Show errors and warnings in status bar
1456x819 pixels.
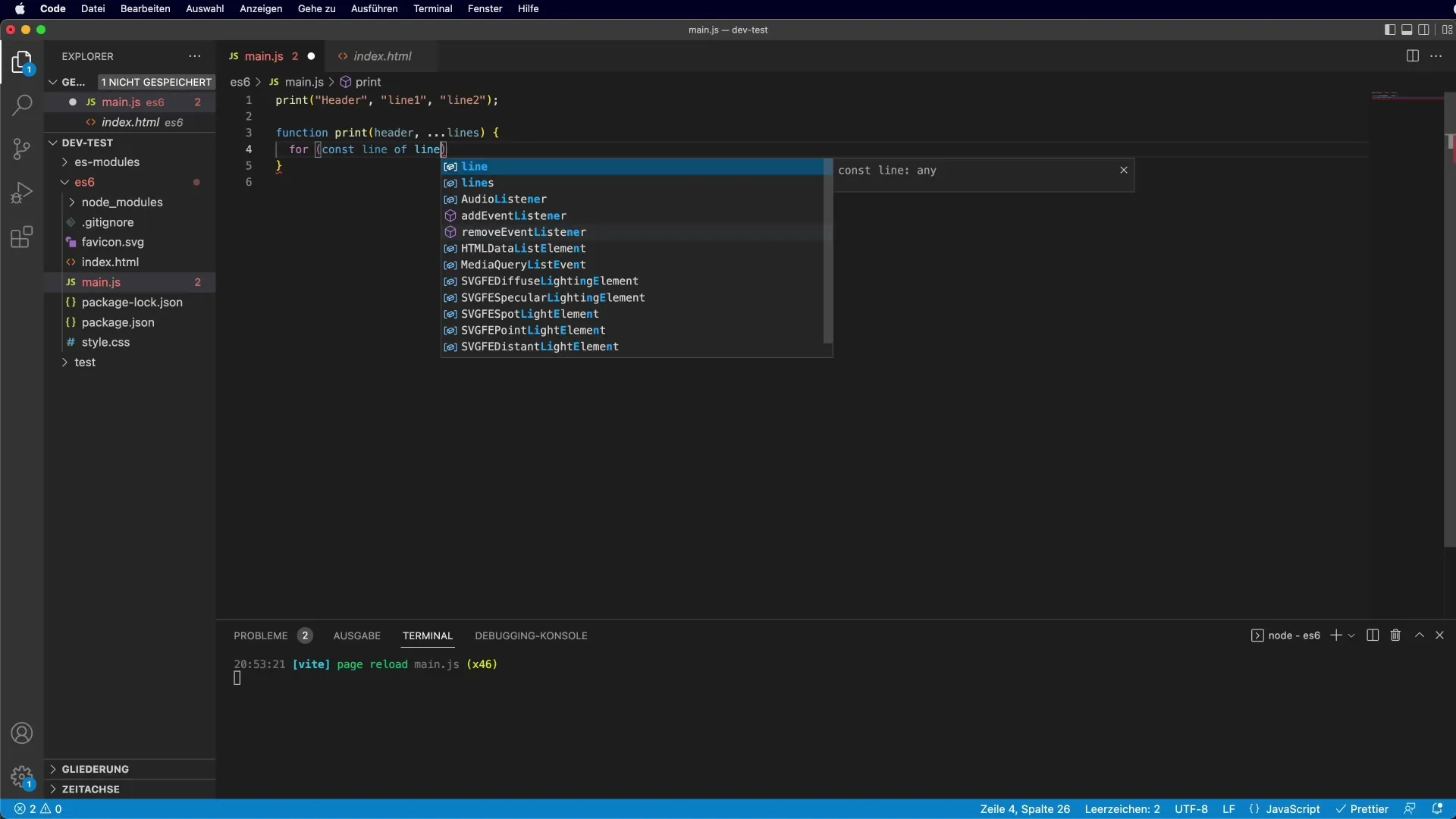click(x=39, y=809)
